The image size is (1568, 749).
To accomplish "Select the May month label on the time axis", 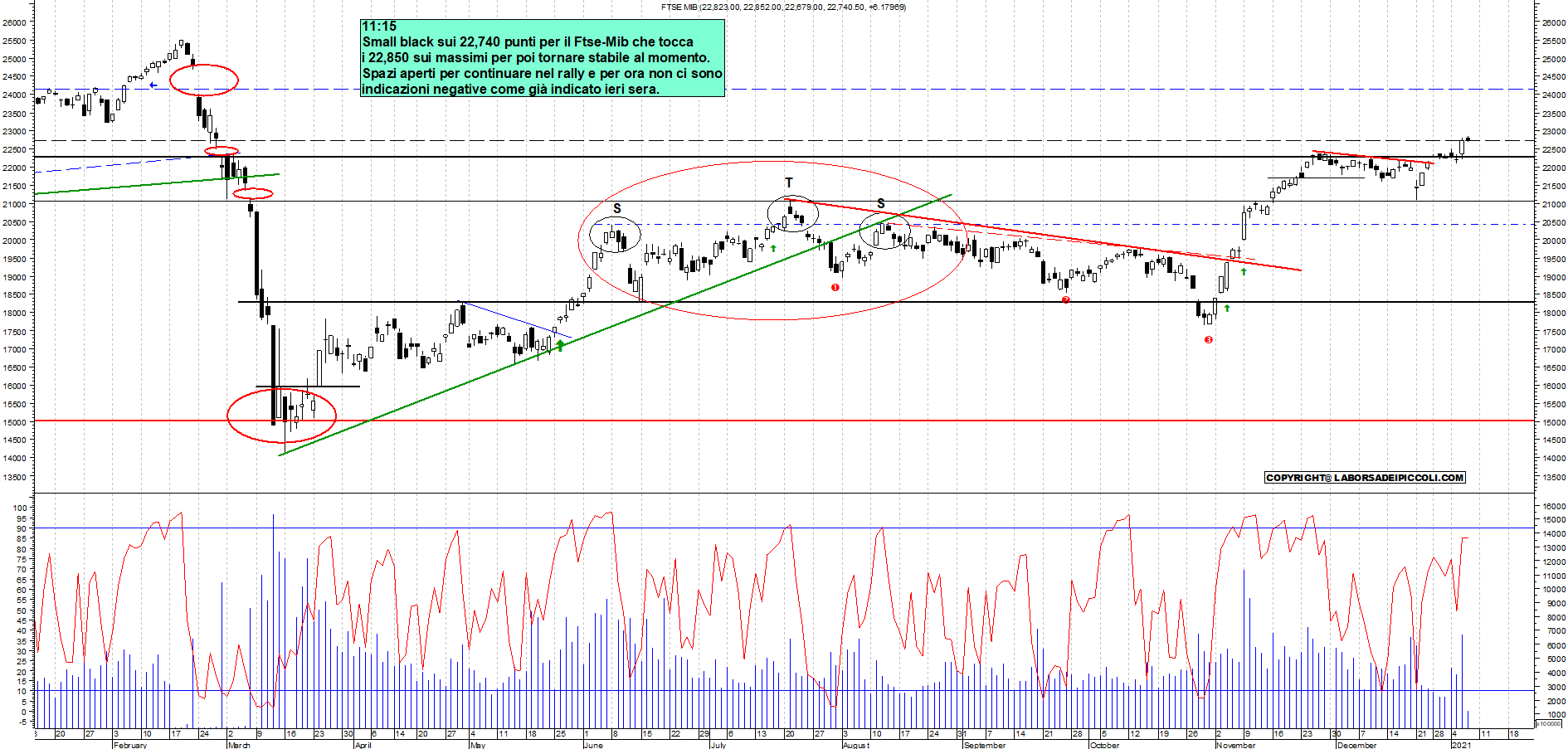I will pyautogui.click(x=477, y=745).
